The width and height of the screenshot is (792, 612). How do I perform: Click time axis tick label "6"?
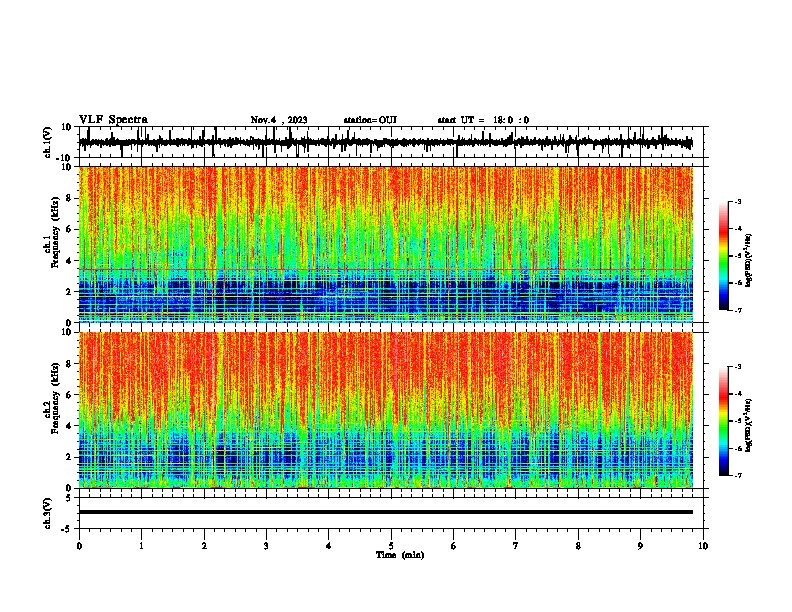tap(453, 546)
